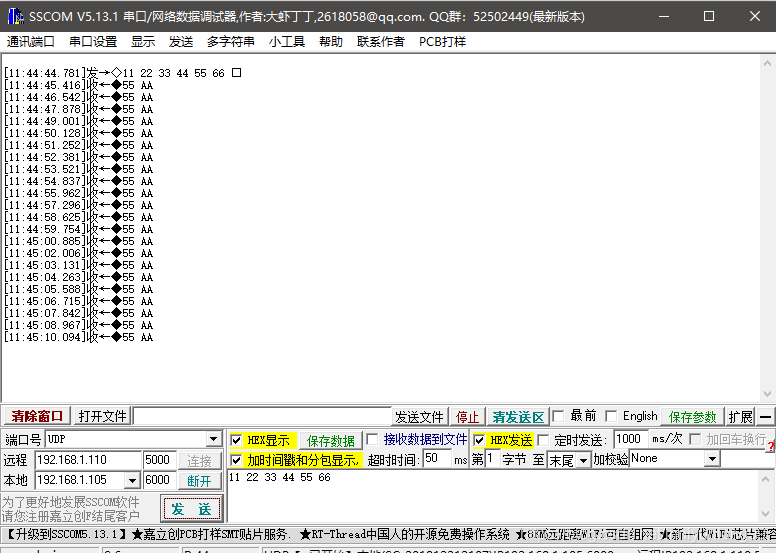Click the RT-Thread advertisement text
This screenshot has height=553, width=776.
404,534
